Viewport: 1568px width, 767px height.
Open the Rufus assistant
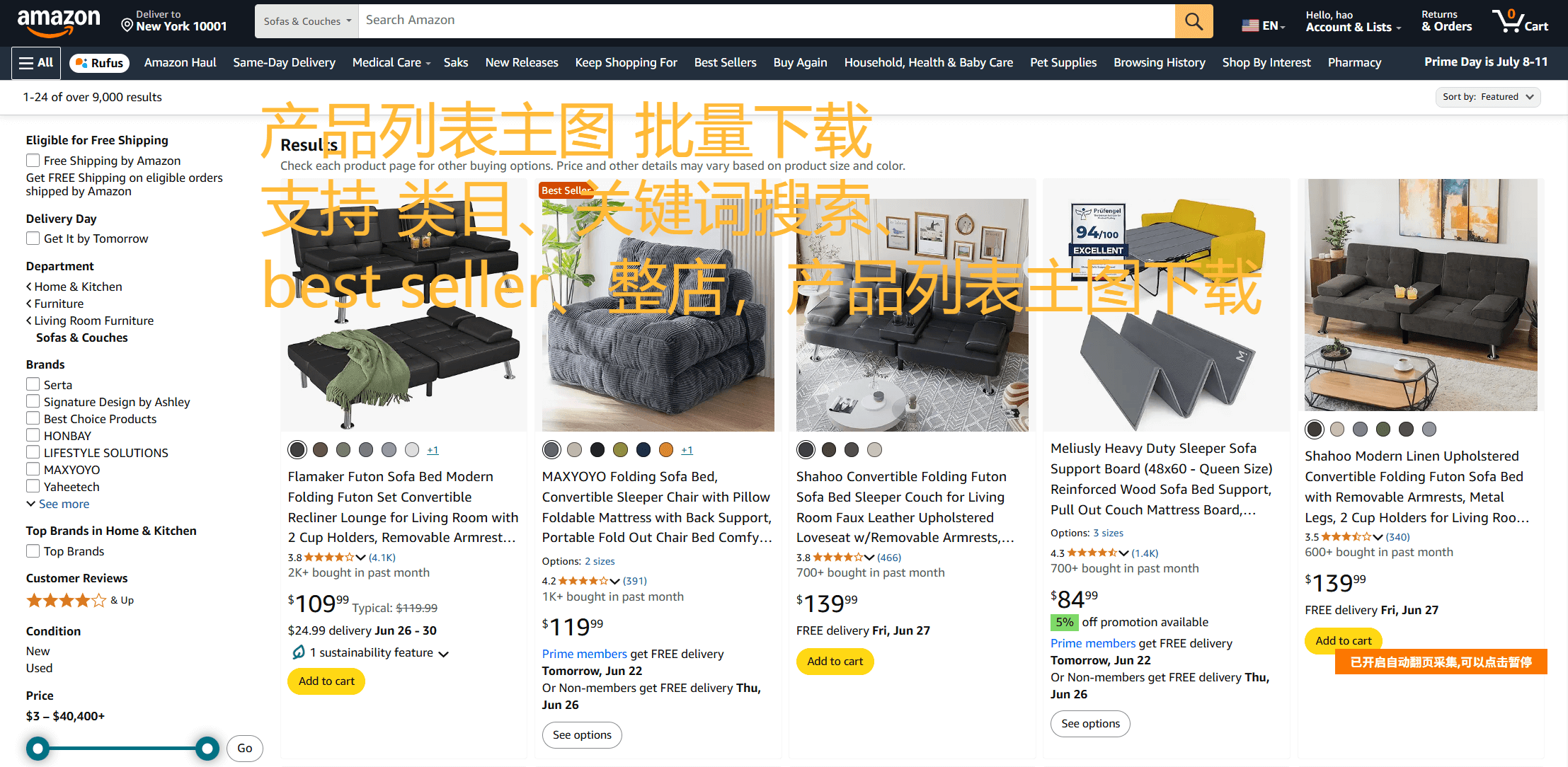tap(99, 63)
